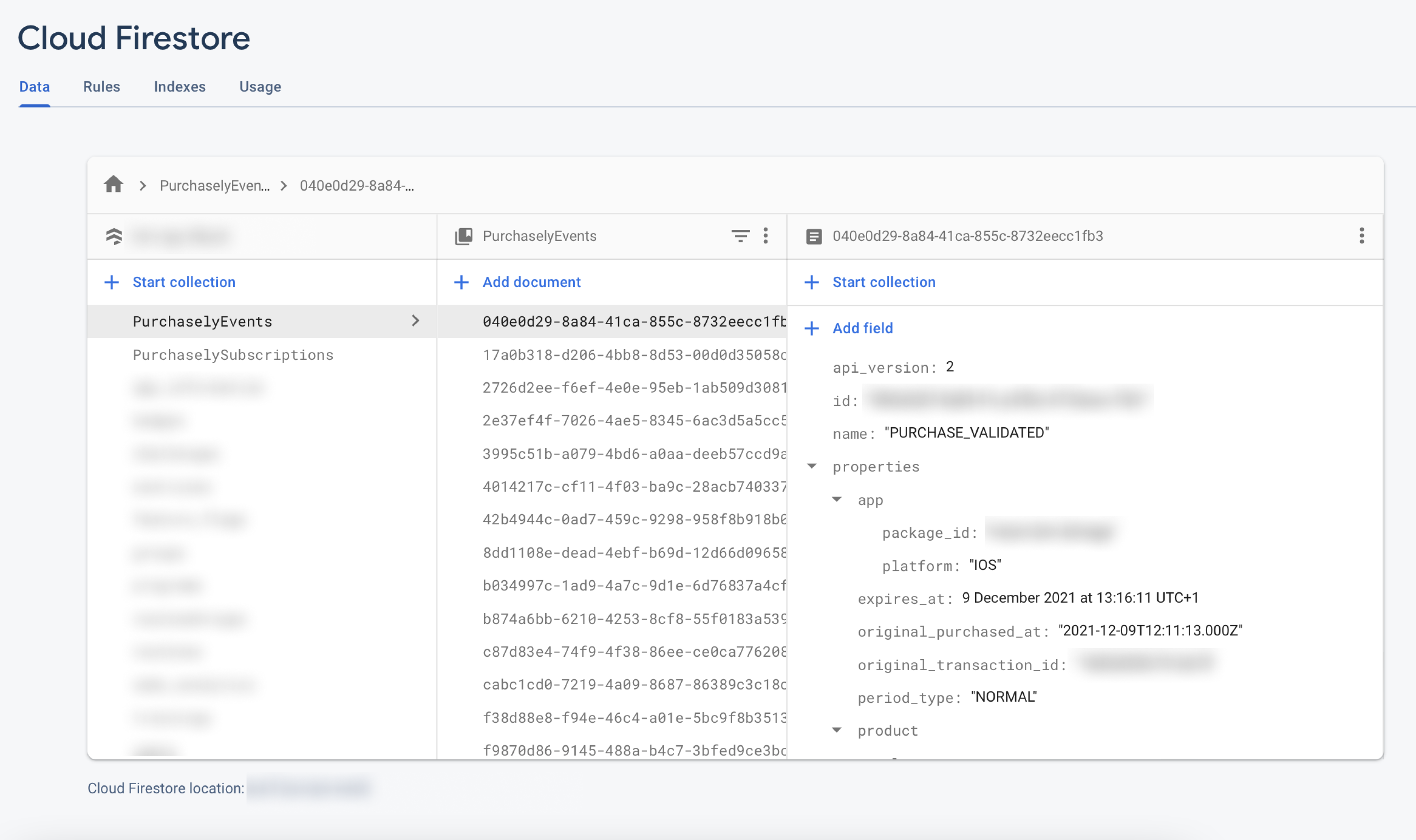This screenshot has width=1416, height=840.
Task: Open document 8dd1108e-dead-4ebf-b69d
Action: [612, 552]
